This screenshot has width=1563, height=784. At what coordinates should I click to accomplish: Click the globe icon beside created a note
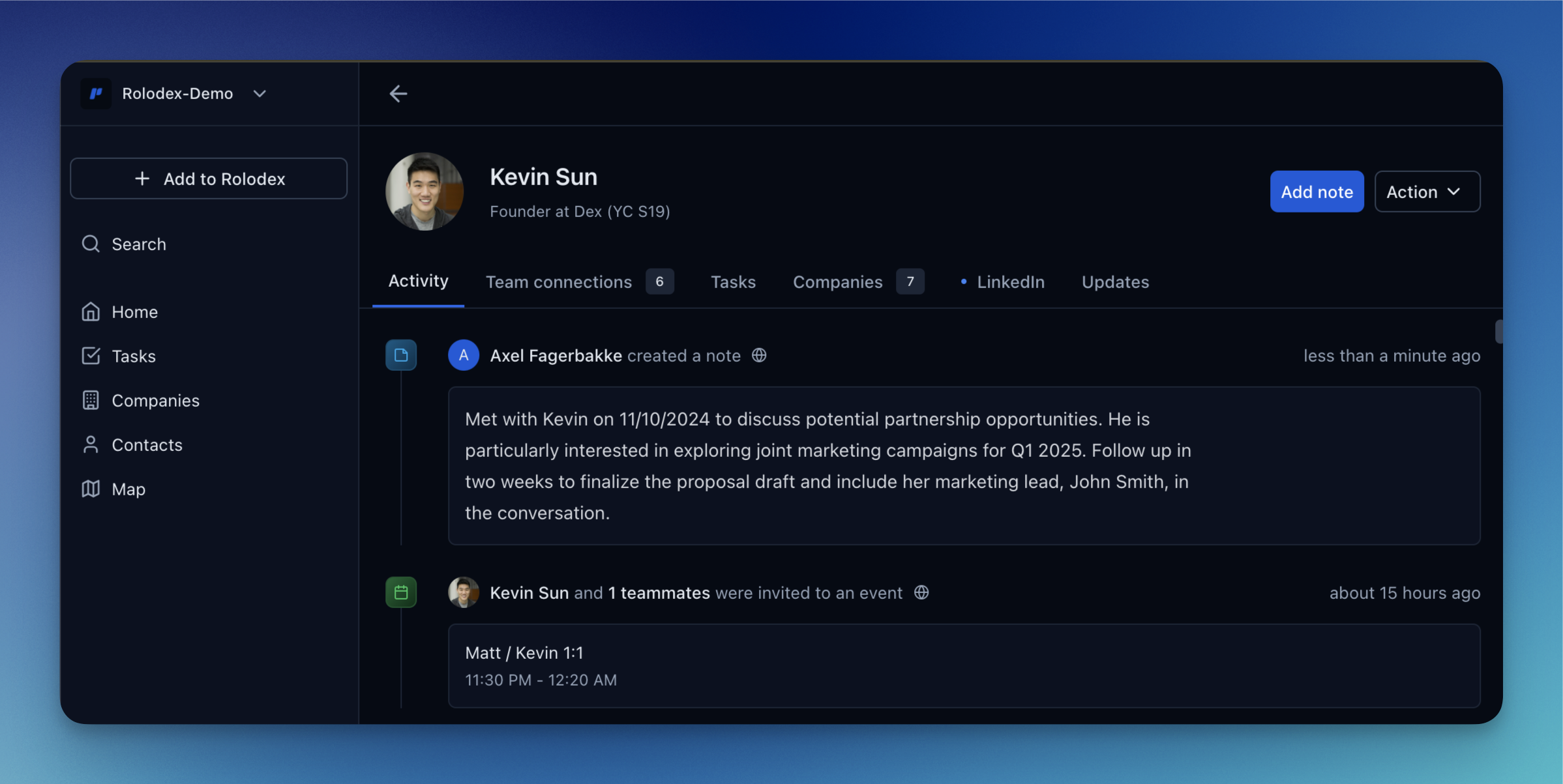pos(759,355)
